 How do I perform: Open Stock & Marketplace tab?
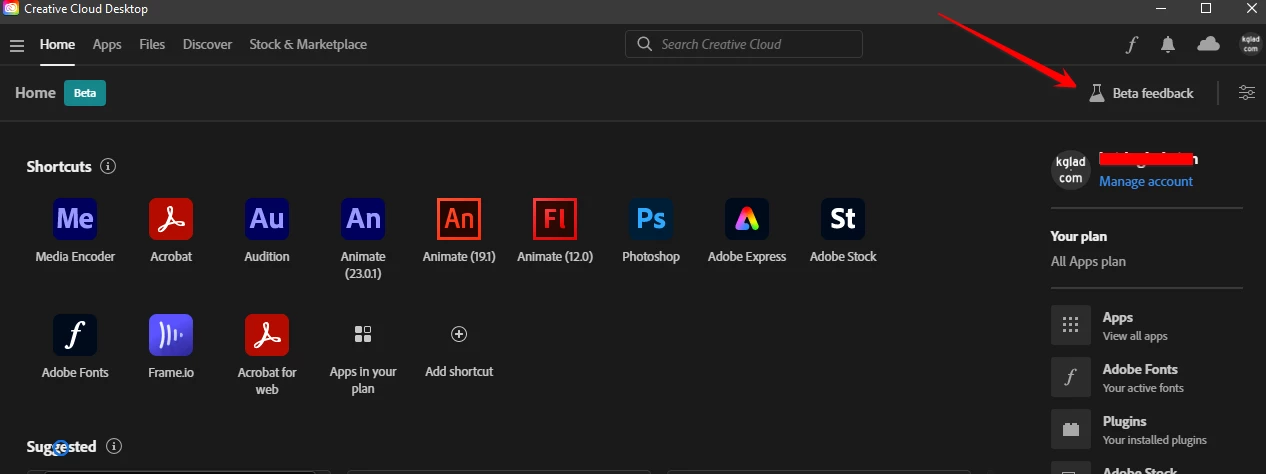(x=308, y=44)
